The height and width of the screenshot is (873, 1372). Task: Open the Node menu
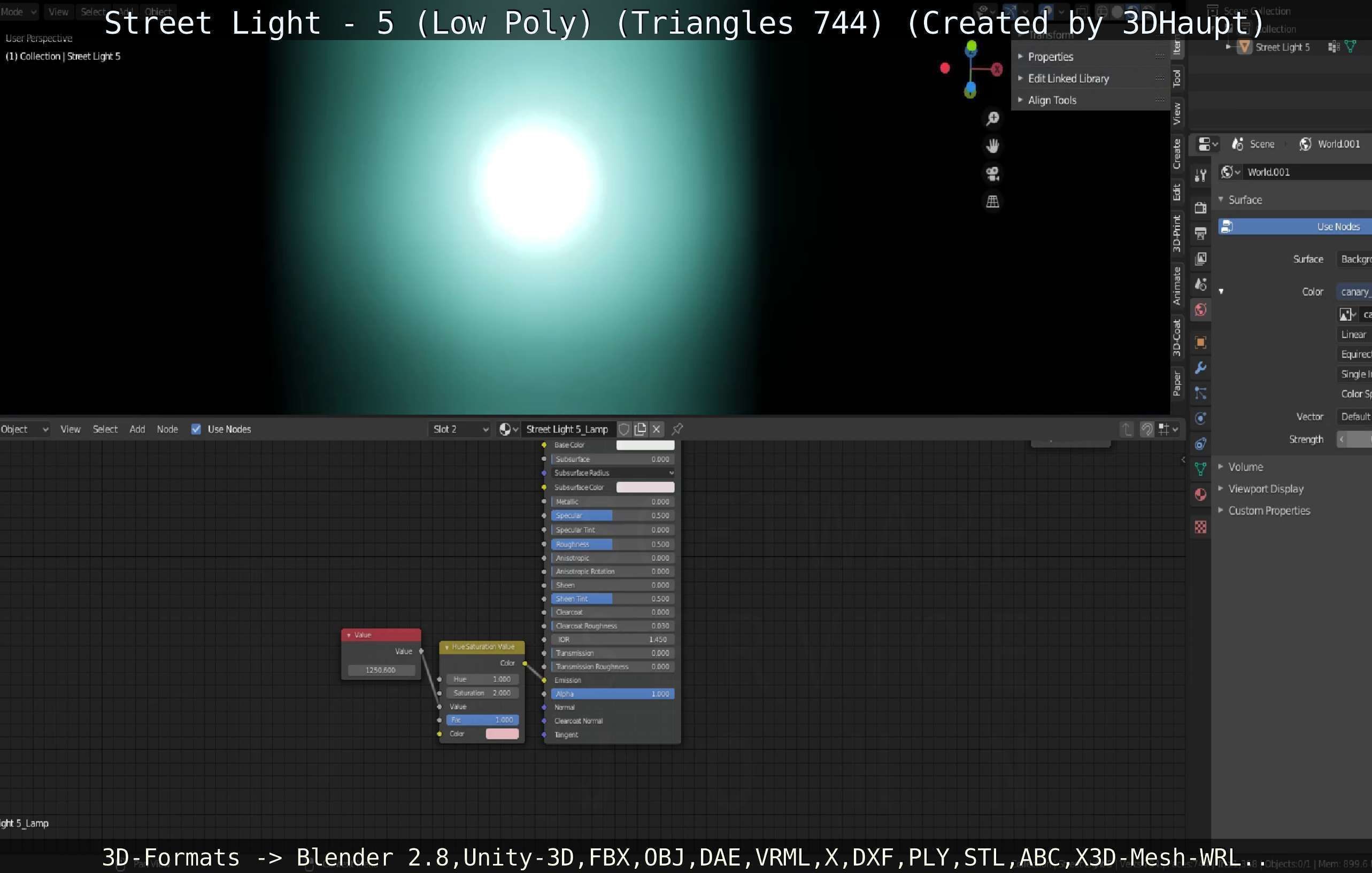(167, 429)
